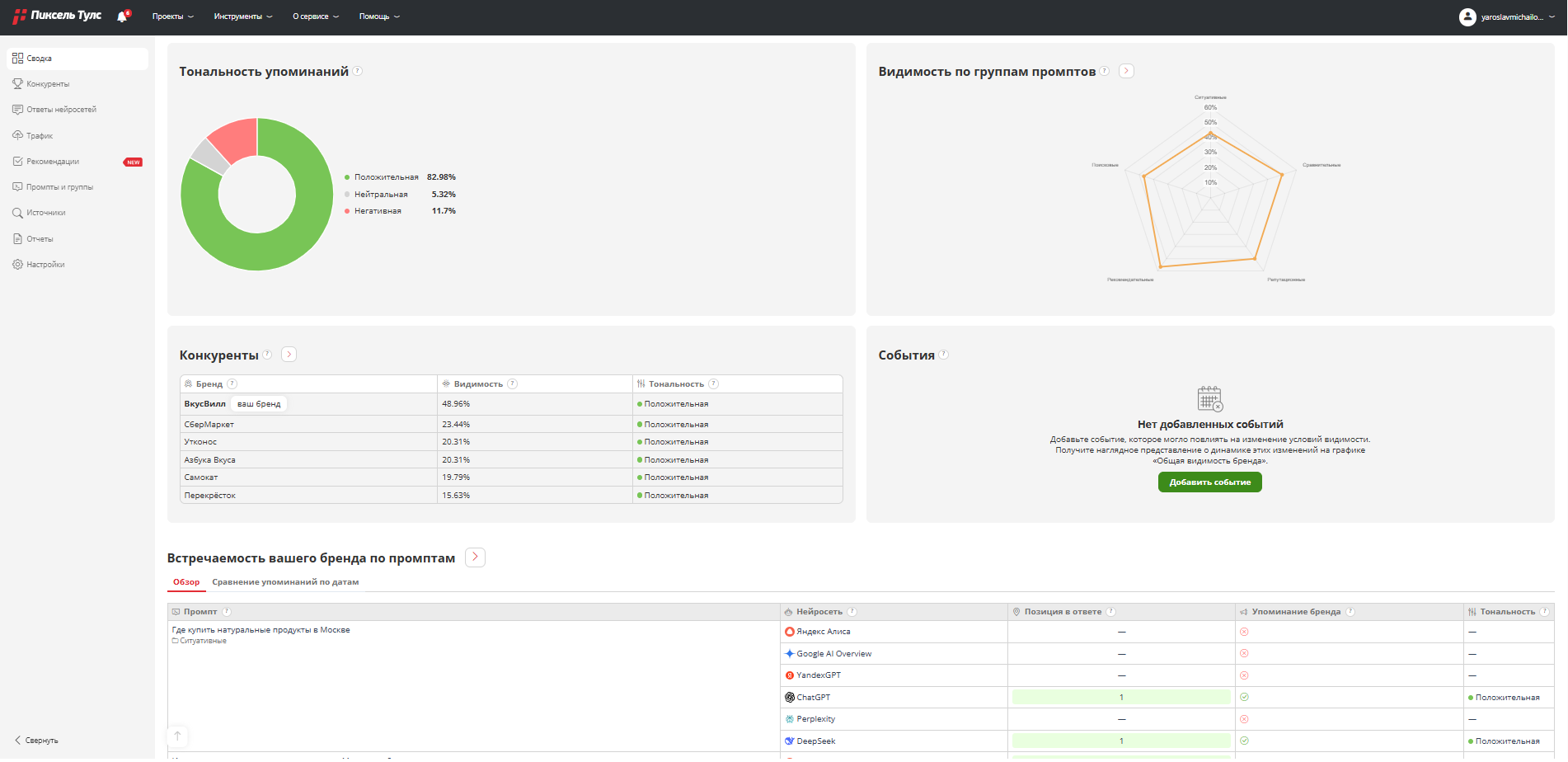Open Конкуренты in the sidebar
The image size is (1568, 762).
[48, 84]
